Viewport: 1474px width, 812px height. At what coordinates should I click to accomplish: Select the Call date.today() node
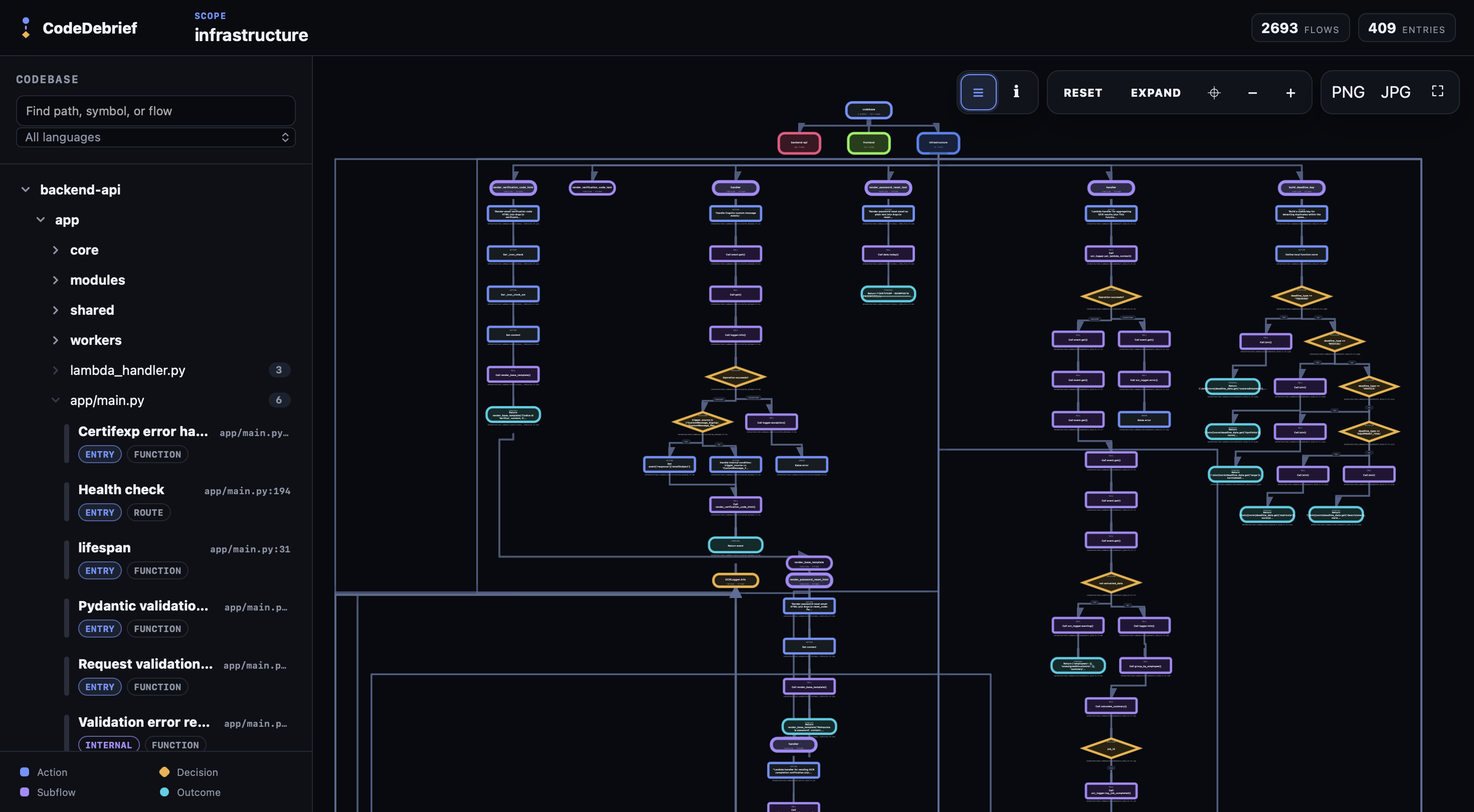click(888, 254)
